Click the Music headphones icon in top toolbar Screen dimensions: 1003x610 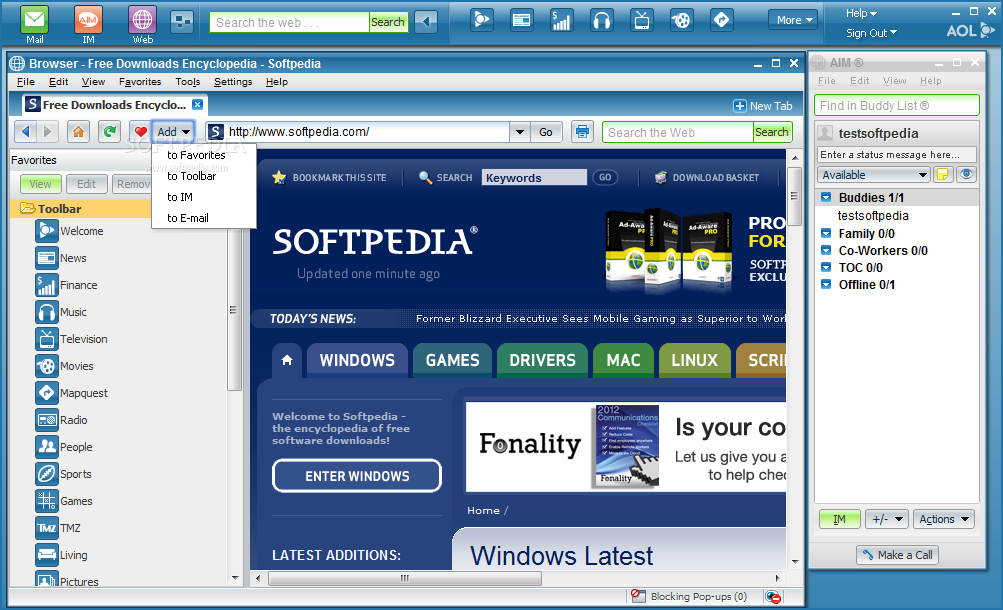[x=601, y=20]
